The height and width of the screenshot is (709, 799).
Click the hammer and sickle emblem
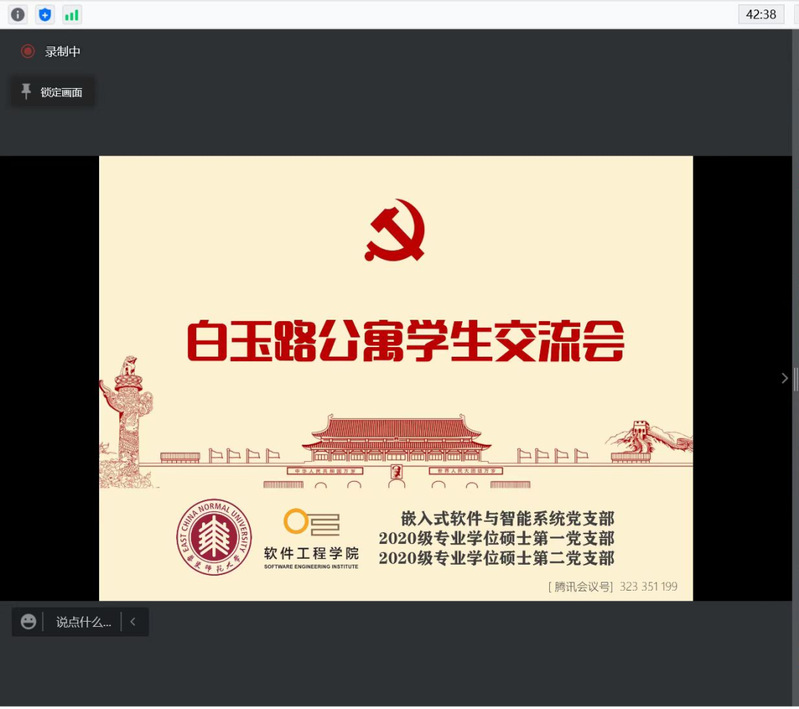(x=395, y=229)
